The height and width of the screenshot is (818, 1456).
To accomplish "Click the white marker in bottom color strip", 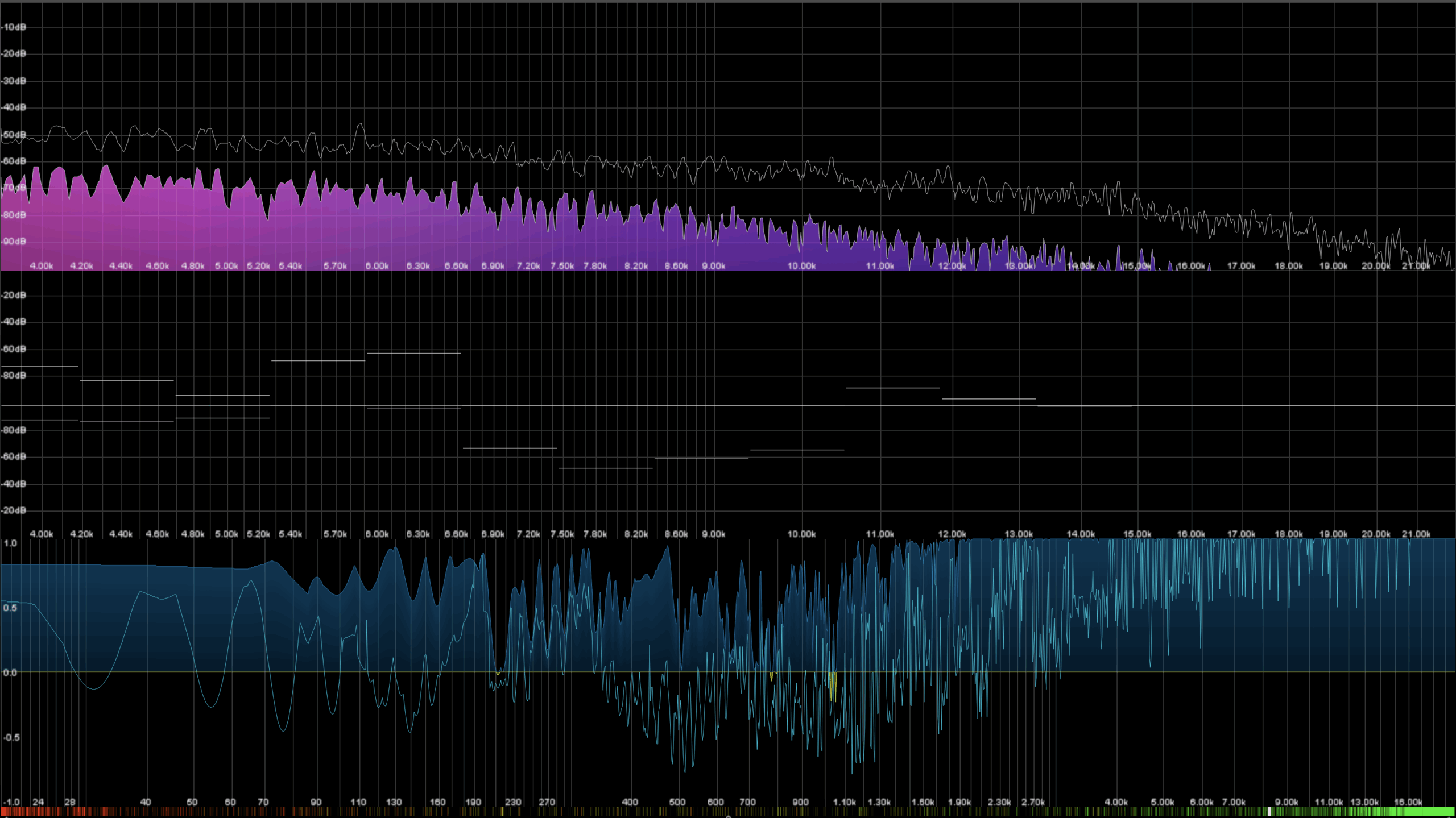I will pos(1269,812).
